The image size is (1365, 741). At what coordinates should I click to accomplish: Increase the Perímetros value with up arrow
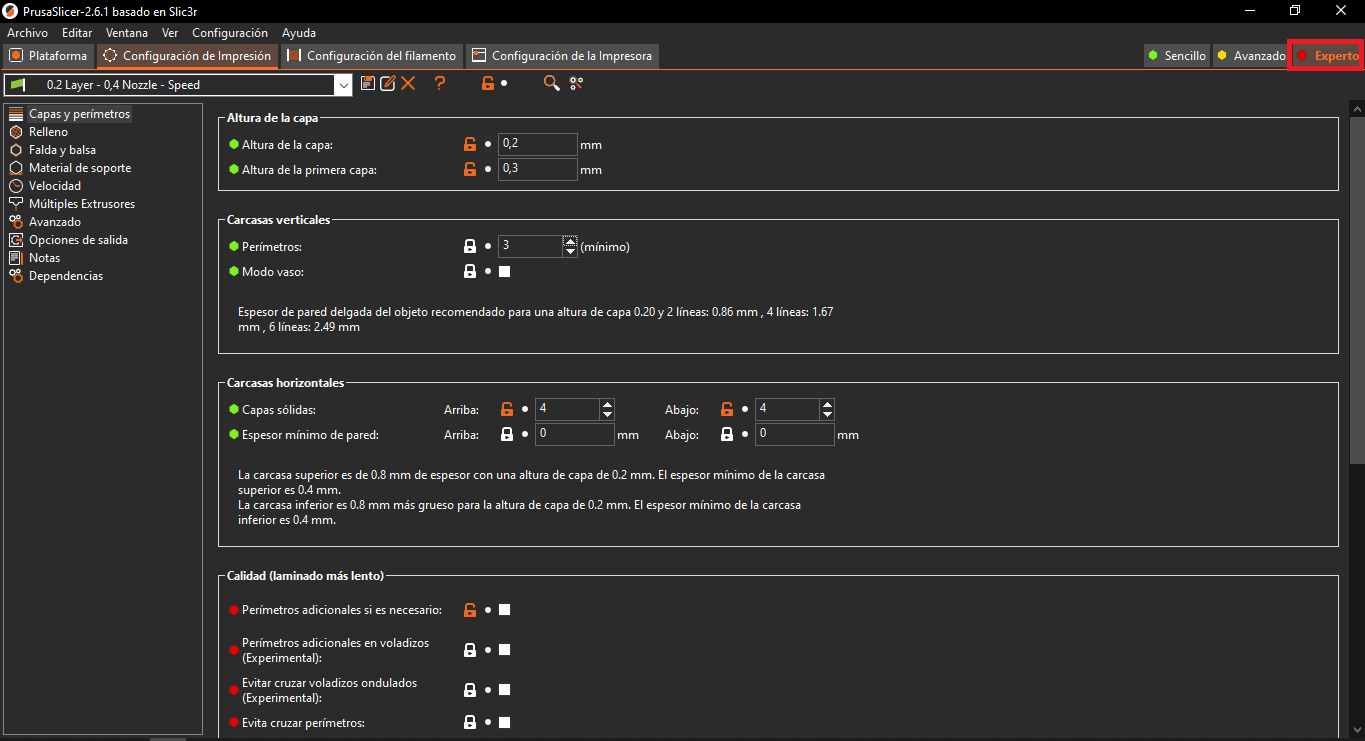coord(570,241)
